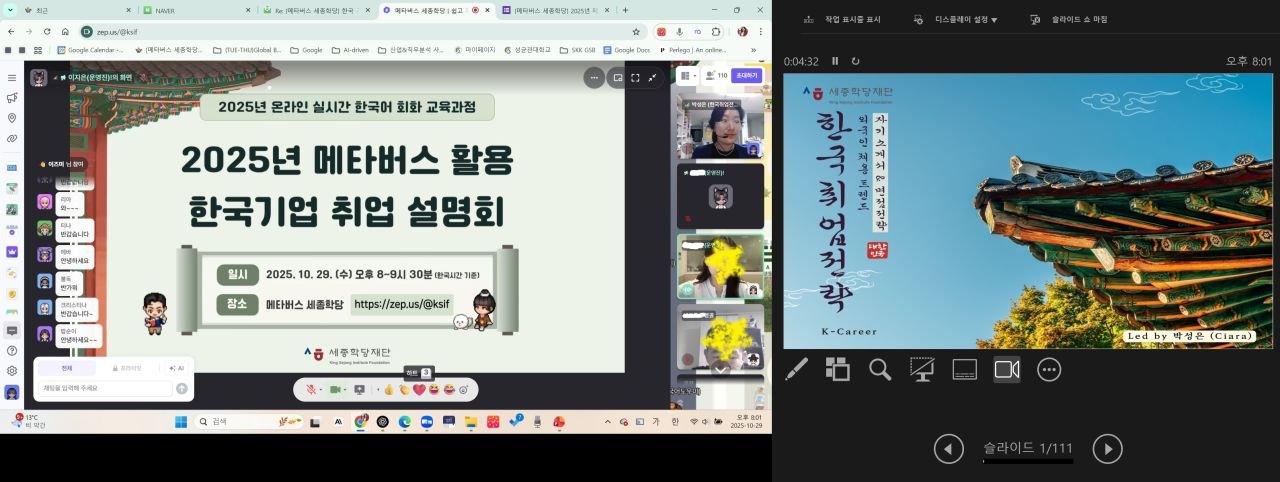Open the tab search dropdown in Chrome
The image size is (1280, 482).
point(9,10)
